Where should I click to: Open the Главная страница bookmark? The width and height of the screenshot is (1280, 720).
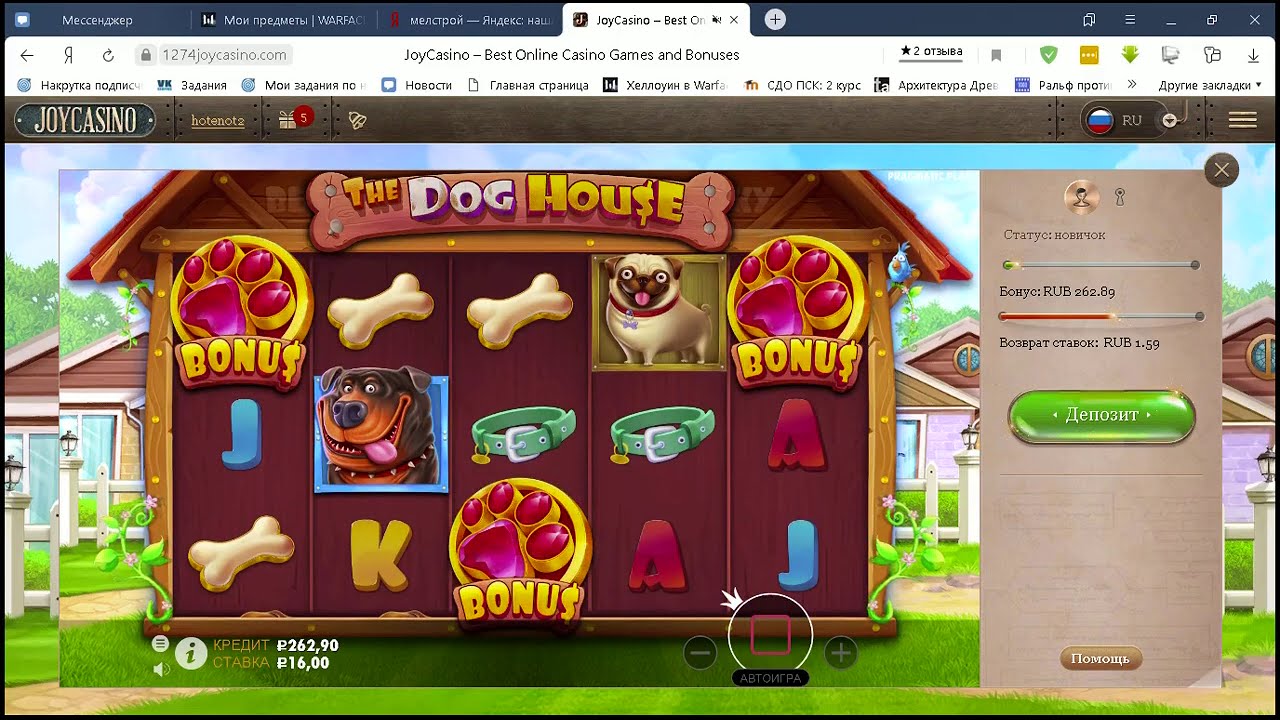[x=528, y=85]
